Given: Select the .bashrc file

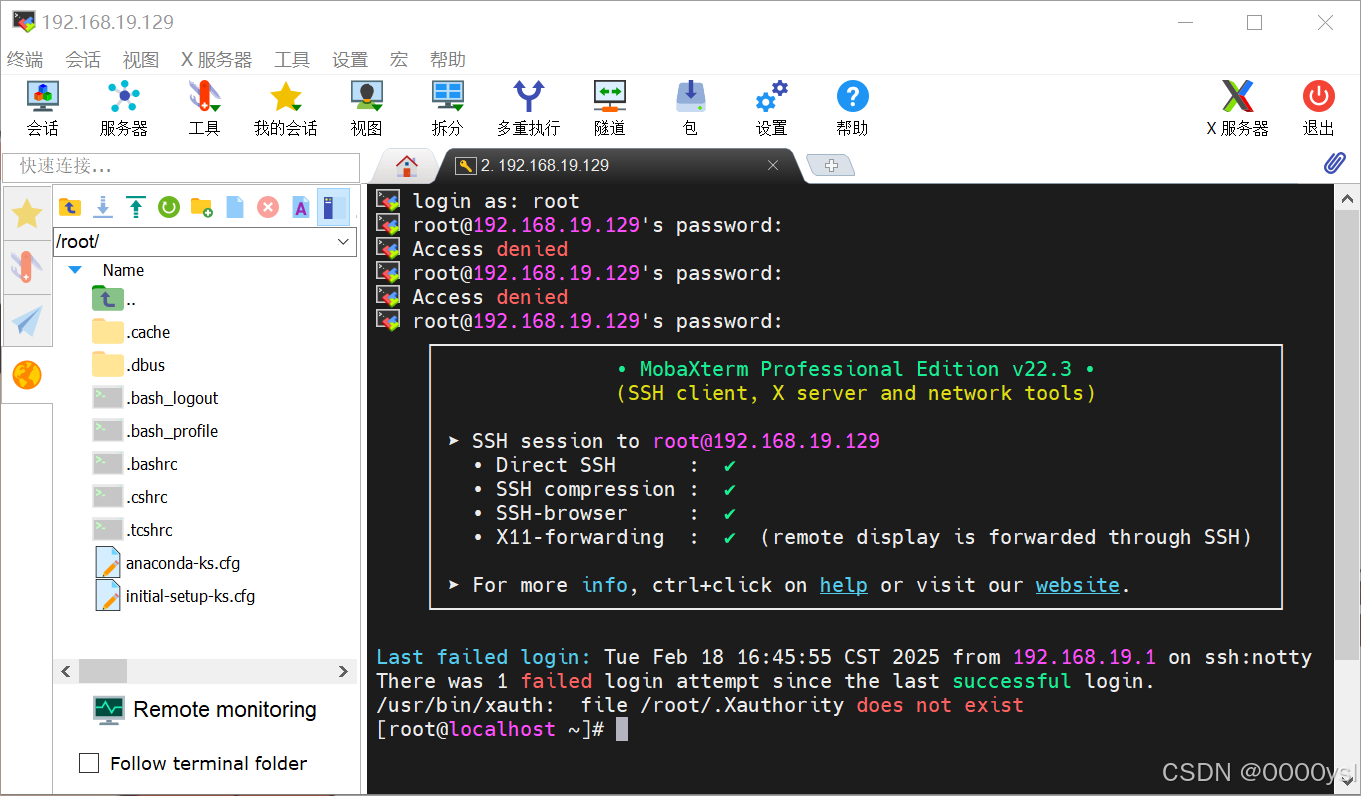Looking at the screenshot, I should click(135, 464).
